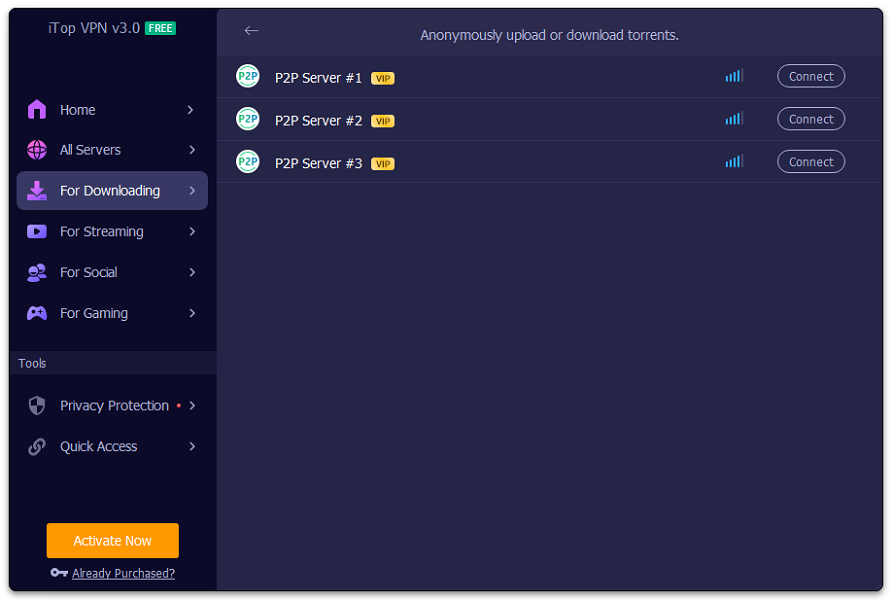Open the For Gaming menu item
This screenshot has height=600, width=892.
coord(94,313)
